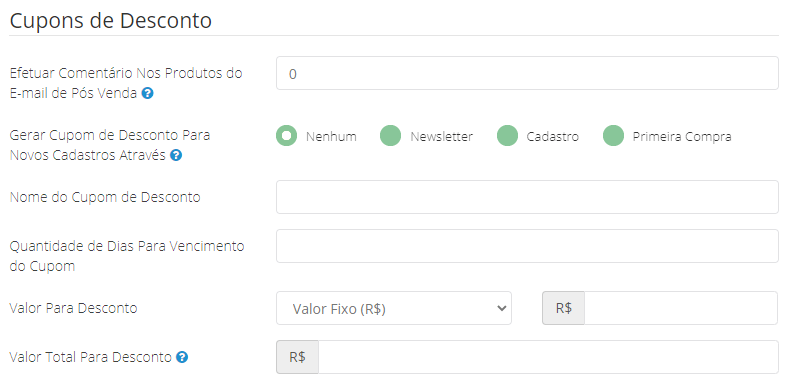Image resolution: width=790 pixels, height=383 pixels.
Task: Pick the Primeira Compra radio option
Action: (x=614, y=136)
